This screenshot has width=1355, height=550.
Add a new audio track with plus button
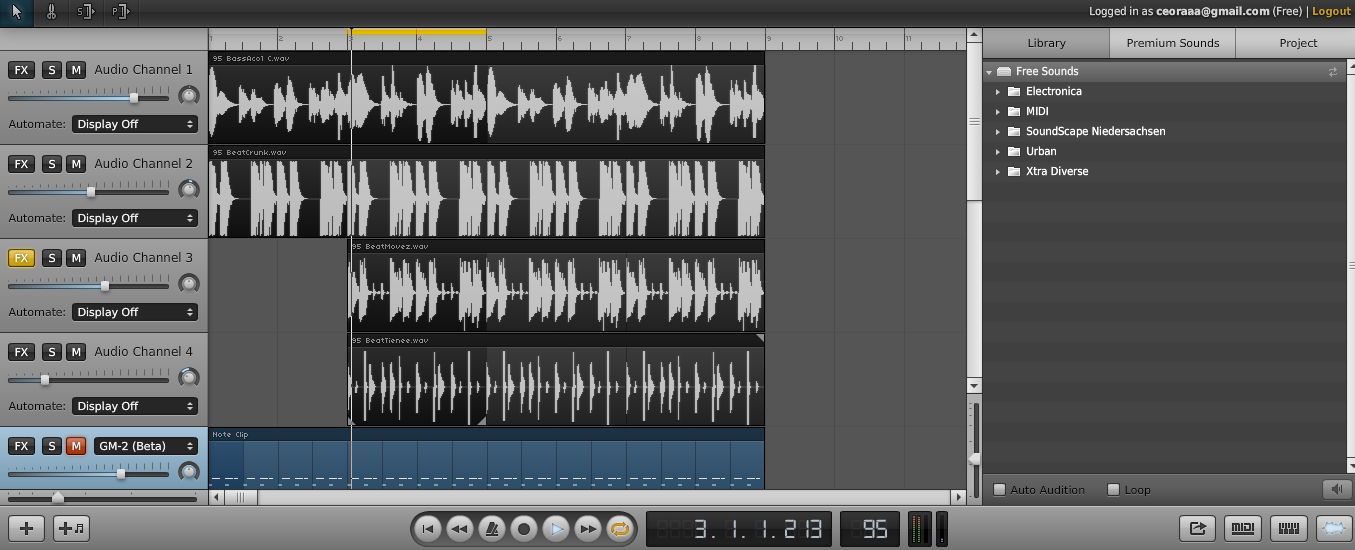26,529
